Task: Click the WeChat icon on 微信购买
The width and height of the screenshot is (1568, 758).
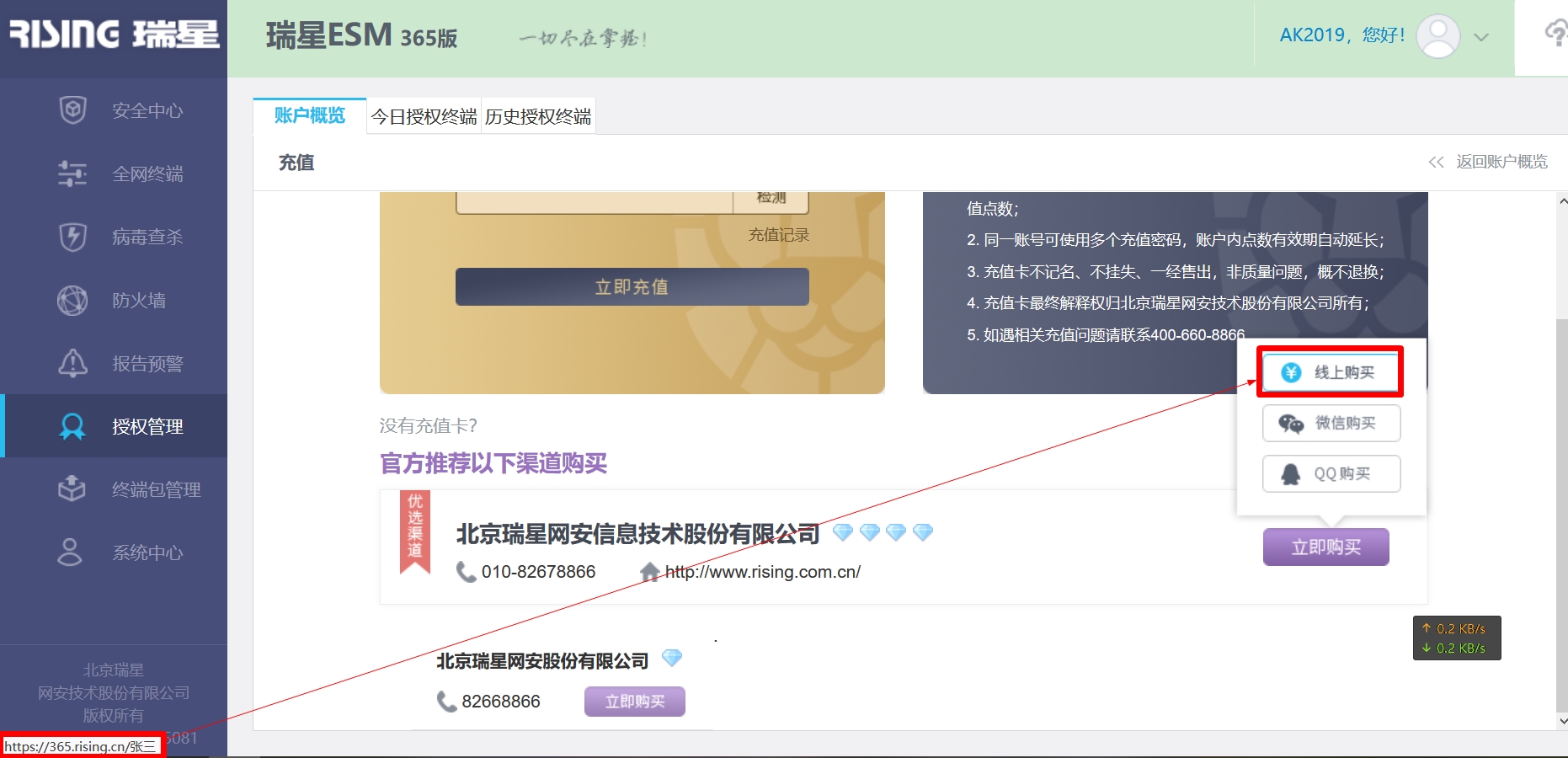Action: click(1291, 423)
